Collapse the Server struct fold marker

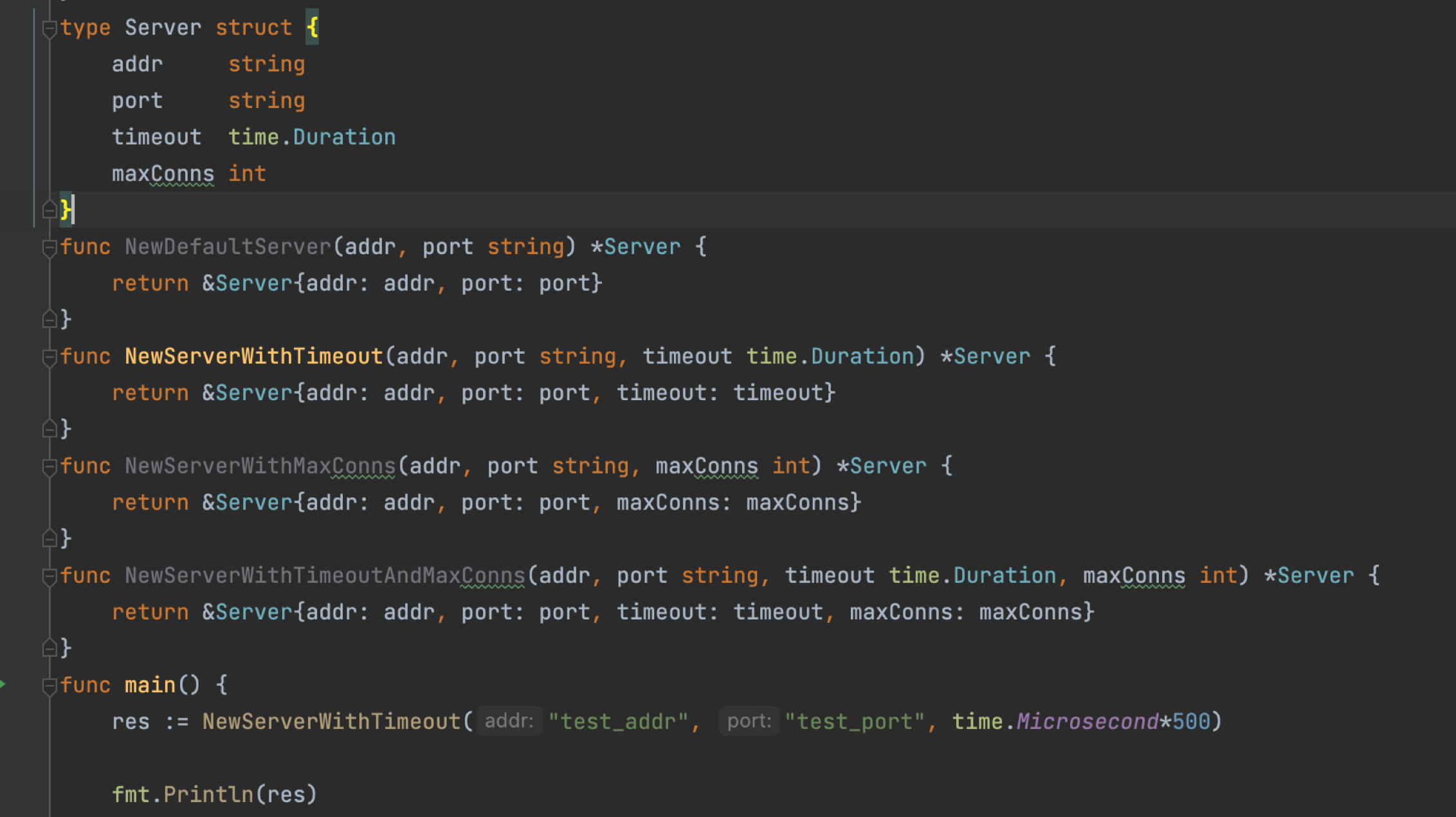(49, 28)
